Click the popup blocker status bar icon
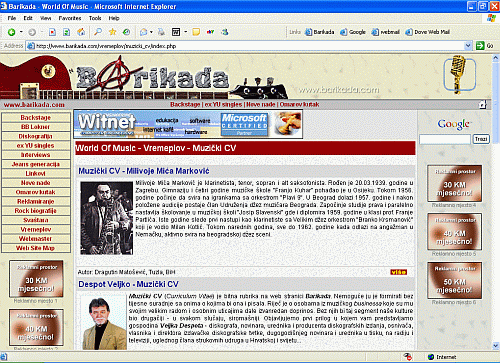 pyautogui.click(x=407, y=357)
